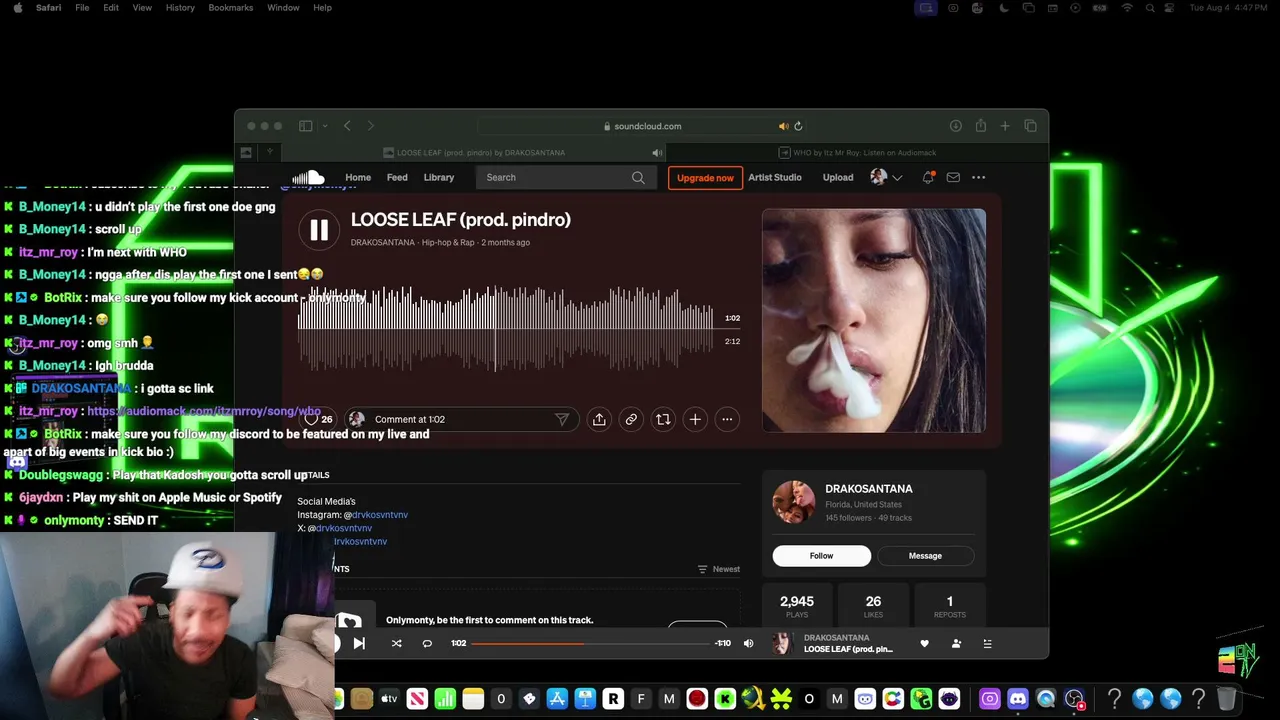Show the Safari tab overview
Viewport: 1280px width, 720px height.
(x=1030, y=126)
